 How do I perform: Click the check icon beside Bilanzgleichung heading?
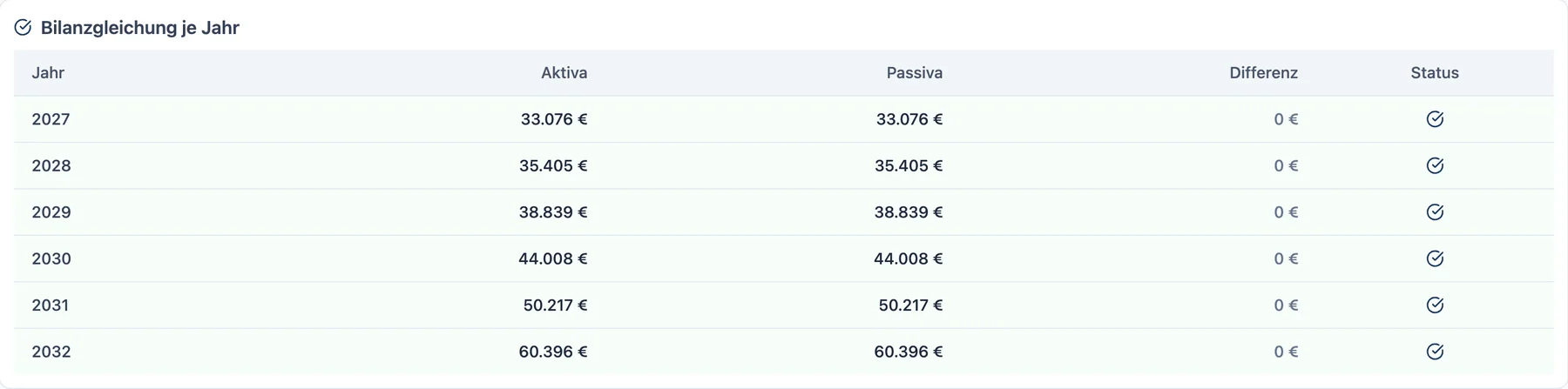pos(23,28)
